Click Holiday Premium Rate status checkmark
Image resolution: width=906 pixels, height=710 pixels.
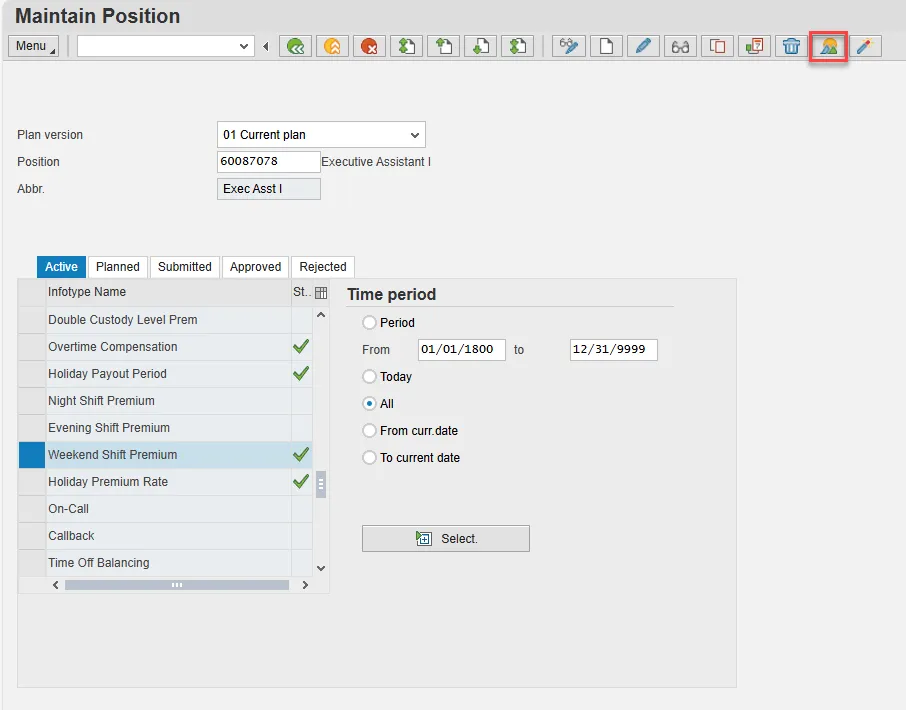(301, 482)
